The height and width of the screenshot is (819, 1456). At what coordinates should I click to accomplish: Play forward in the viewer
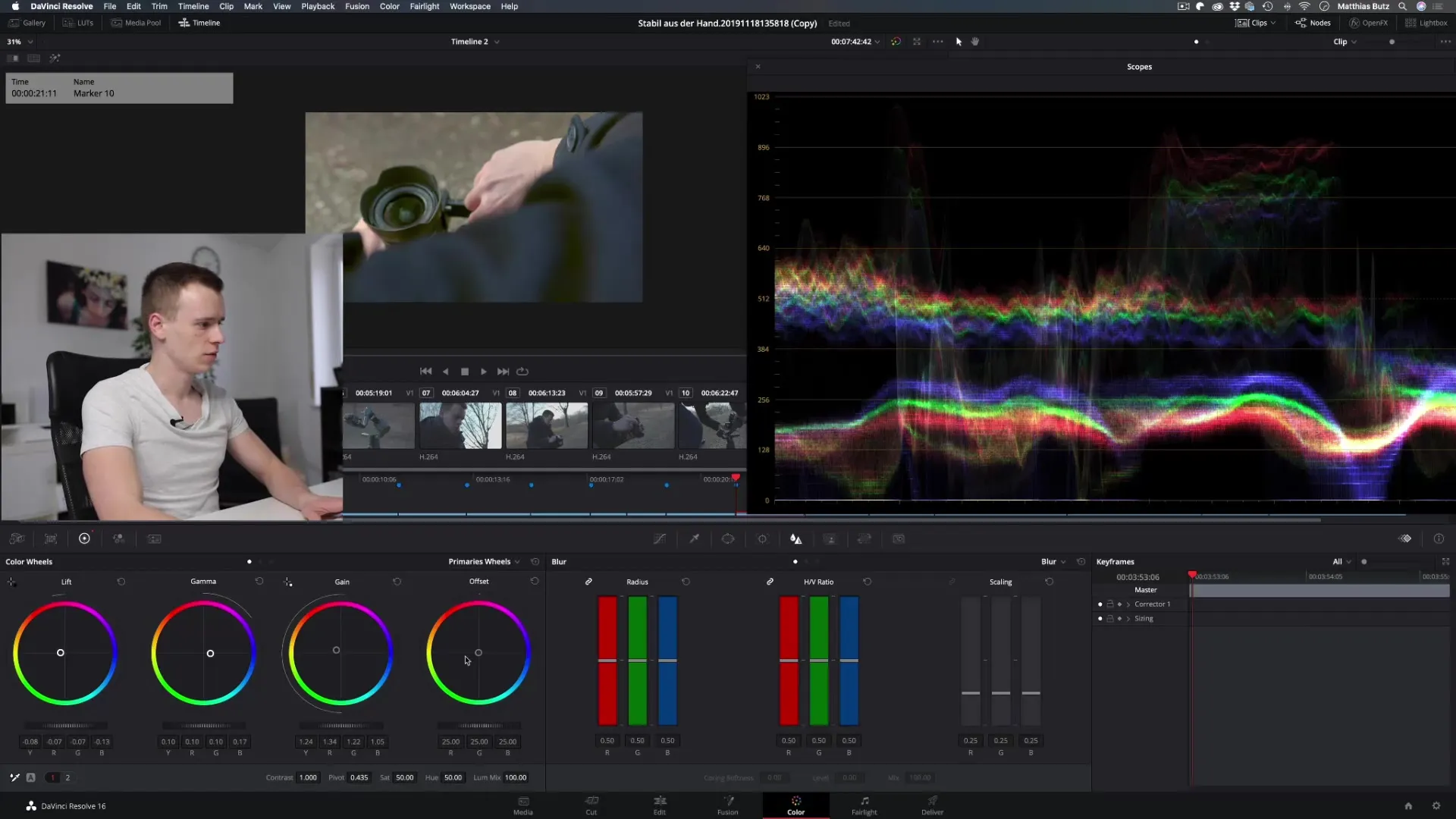tap(484, 372)
